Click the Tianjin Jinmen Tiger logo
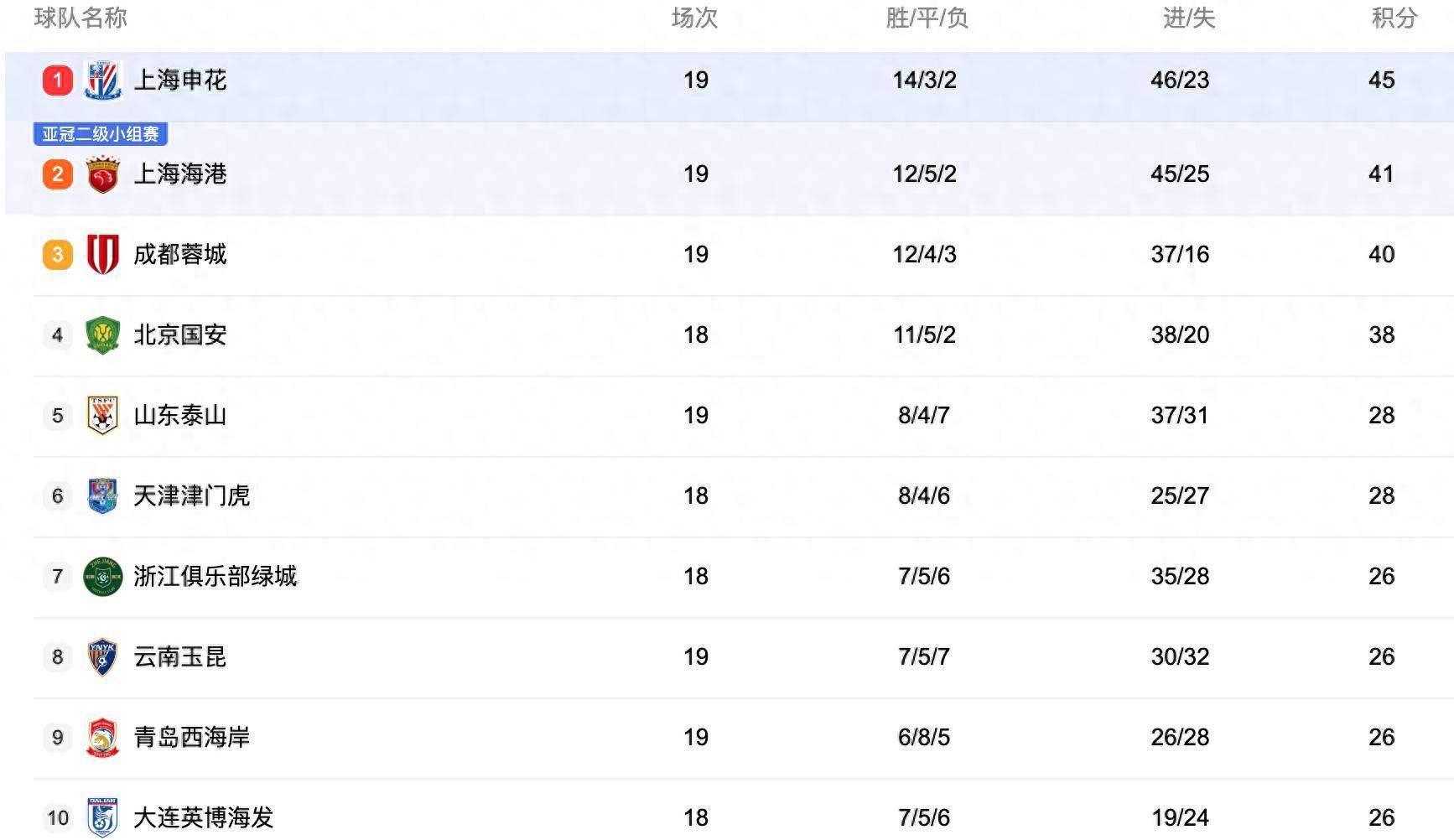The image size is (1454, 840). coord(103,495)
